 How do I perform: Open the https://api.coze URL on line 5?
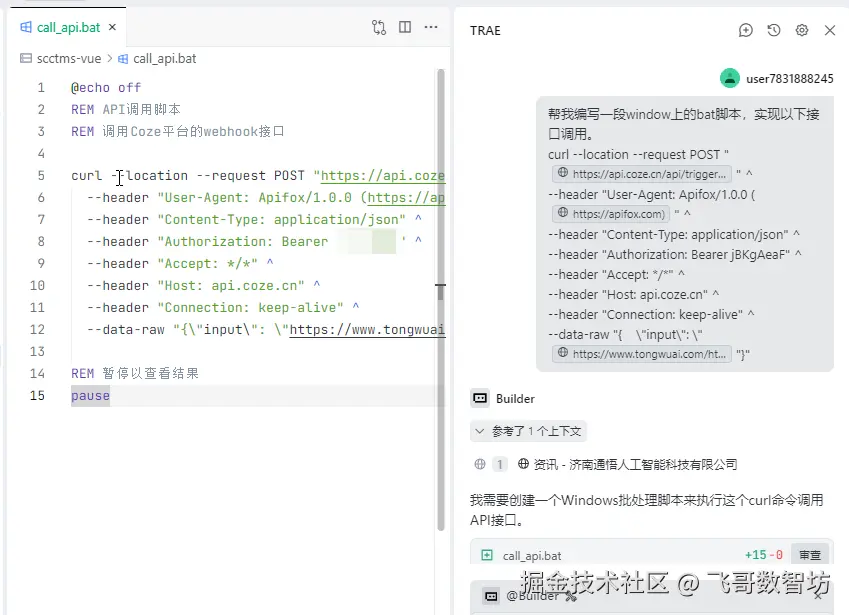point(383,175)
